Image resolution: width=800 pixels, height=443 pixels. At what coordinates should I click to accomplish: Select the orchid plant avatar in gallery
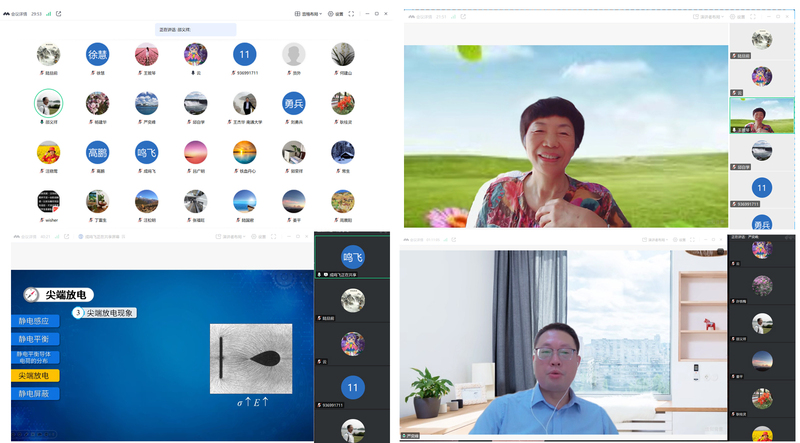click(x=342, y=54)
